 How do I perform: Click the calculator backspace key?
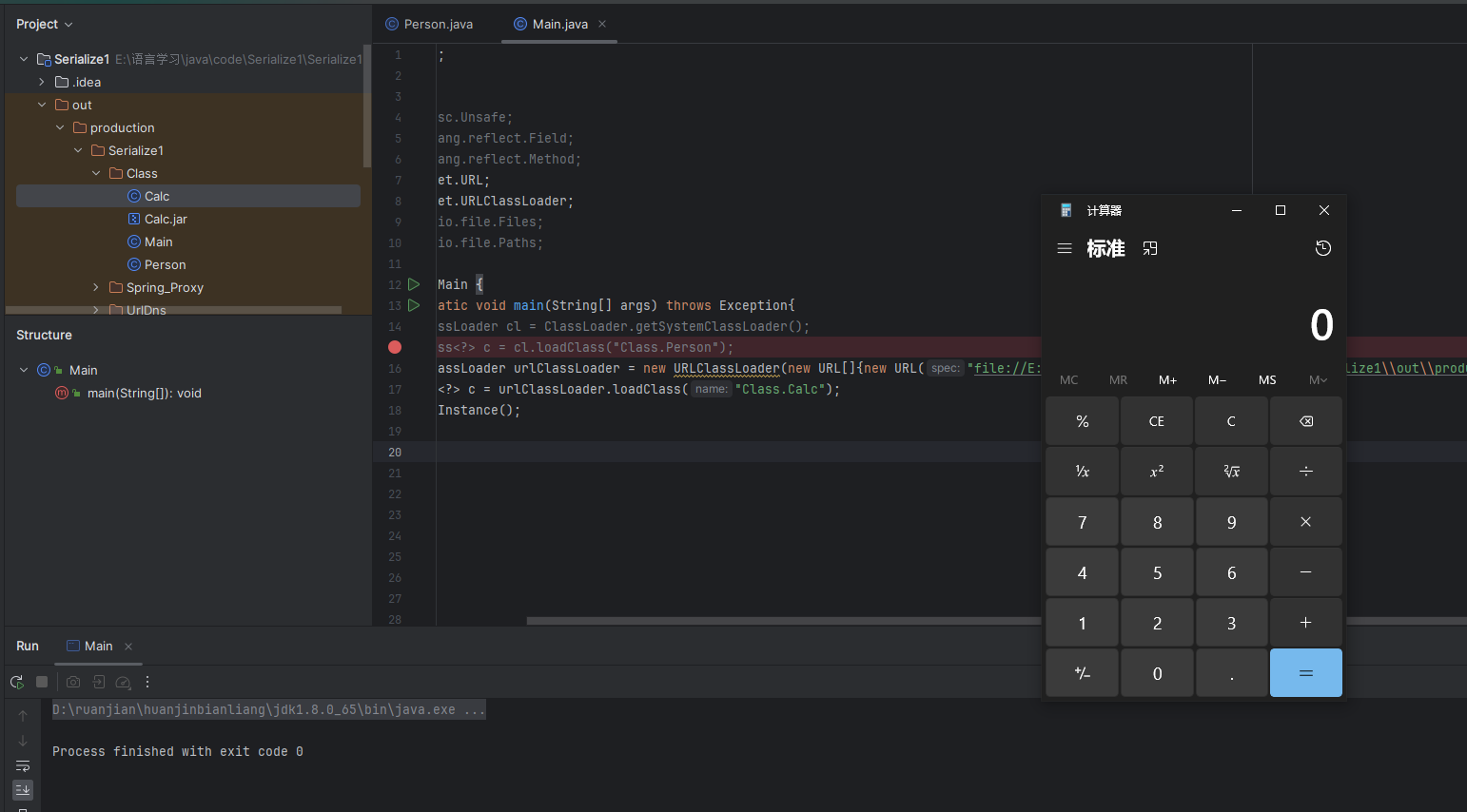click(x=1306, y=421)
